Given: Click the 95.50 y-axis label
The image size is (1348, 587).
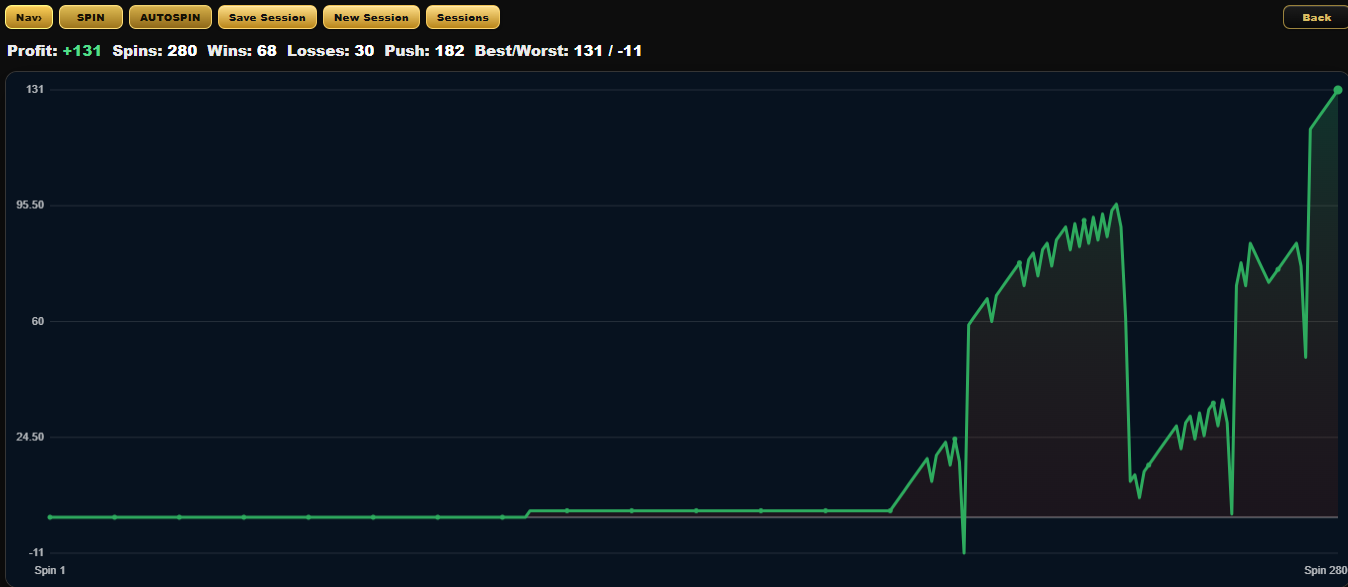Looking at the screenshot, I should 31,205.
